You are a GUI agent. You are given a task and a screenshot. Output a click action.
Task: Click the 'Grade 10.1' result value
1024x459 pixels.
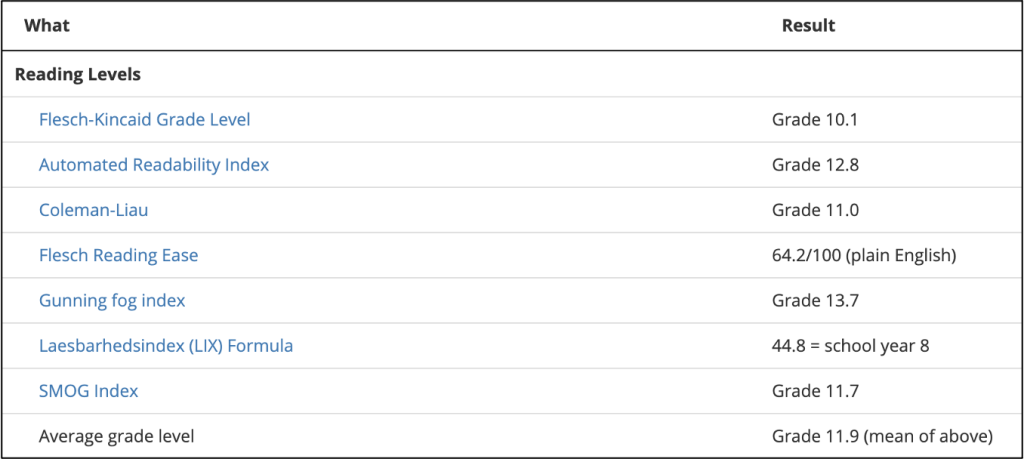pyautogui.click(x=815, y=120)
